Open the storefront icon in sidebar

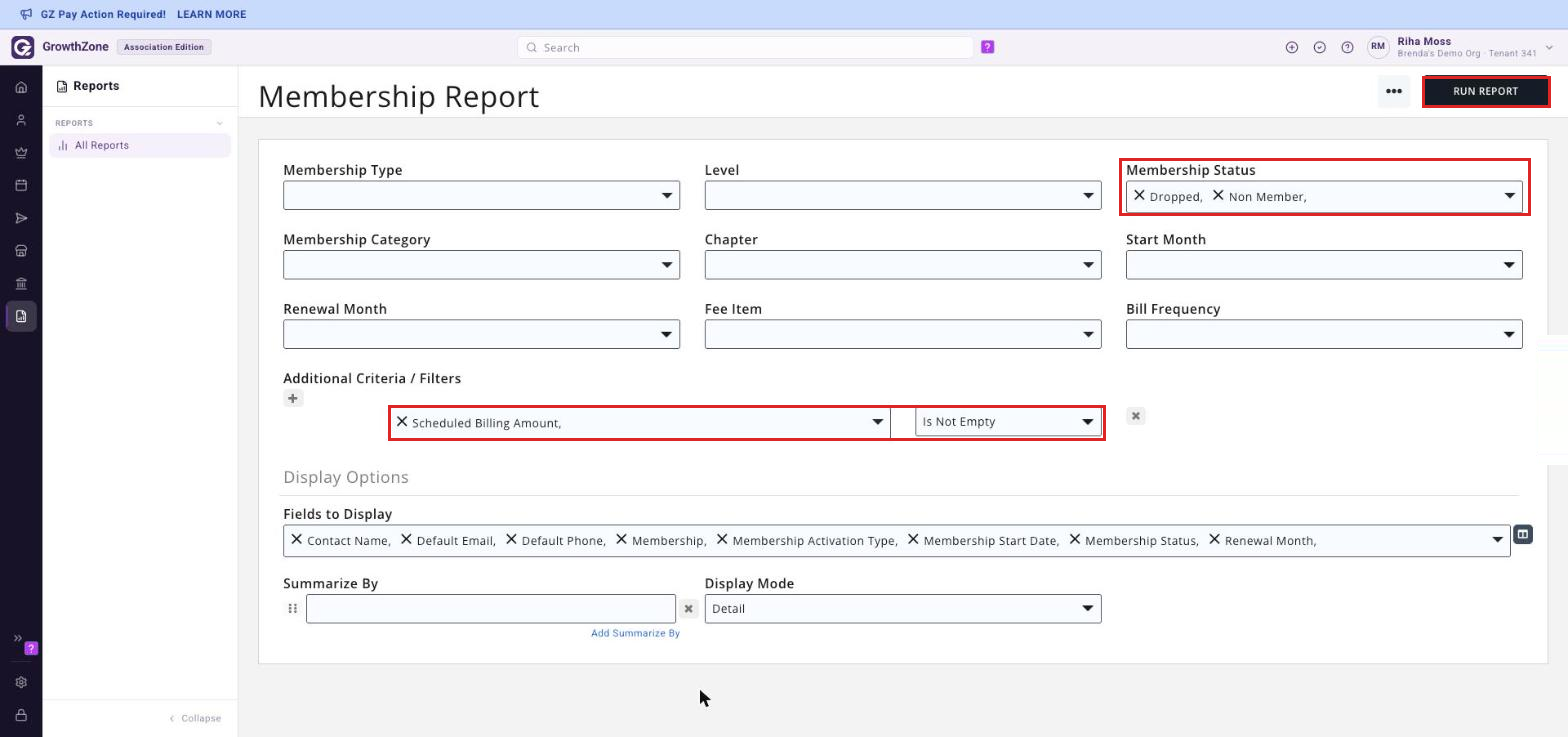21,251
